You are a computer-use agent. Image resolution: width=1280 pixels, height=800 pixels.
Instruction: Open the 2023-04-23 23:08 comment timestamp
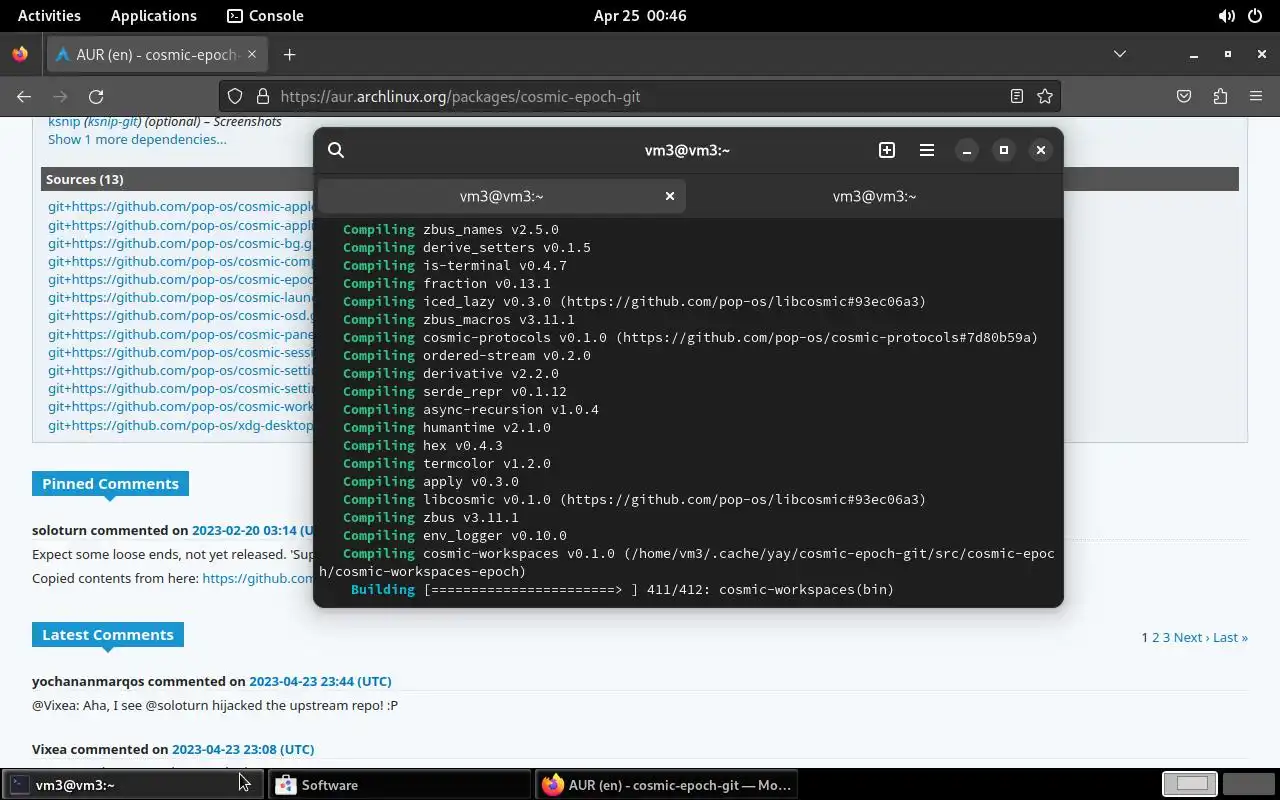pos(243,749)
